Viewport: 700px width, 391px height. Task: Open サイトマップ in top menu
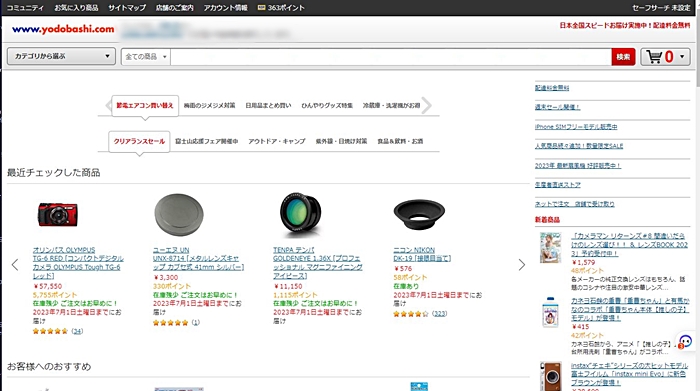(x=127, y=8)
